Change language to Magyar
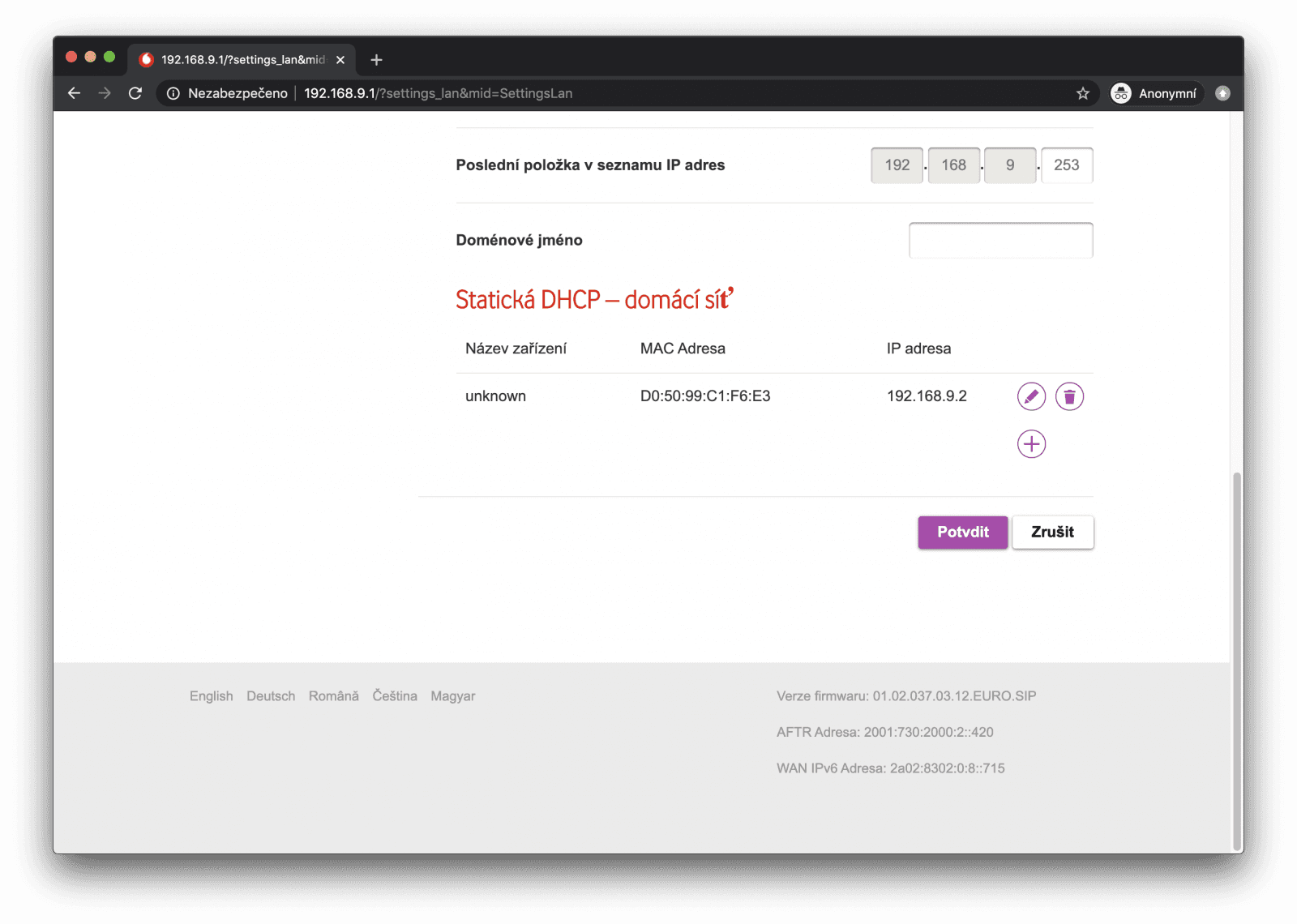Screen dimensions: 1297x924 coord(452,696)
